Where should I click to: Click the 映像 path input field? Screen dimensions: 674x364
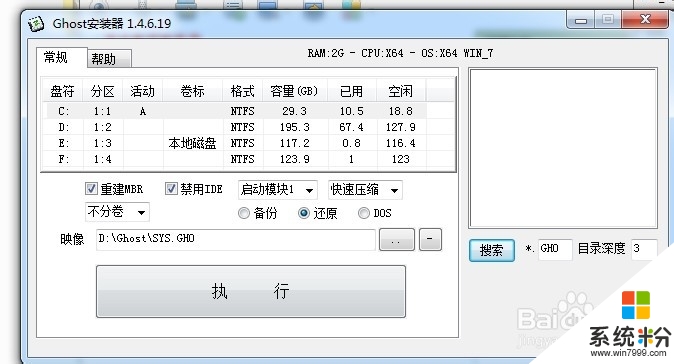236,239
